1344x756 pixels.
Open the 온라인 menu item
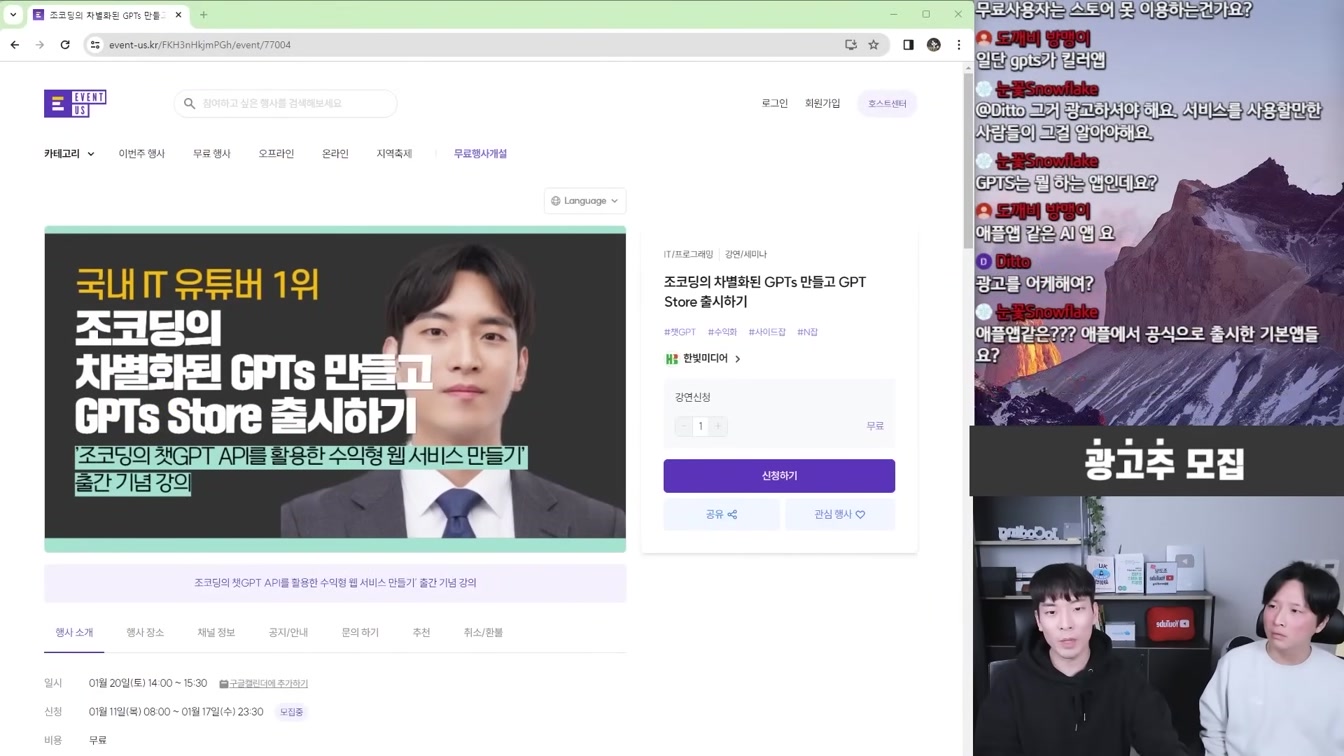pos(335,154)
